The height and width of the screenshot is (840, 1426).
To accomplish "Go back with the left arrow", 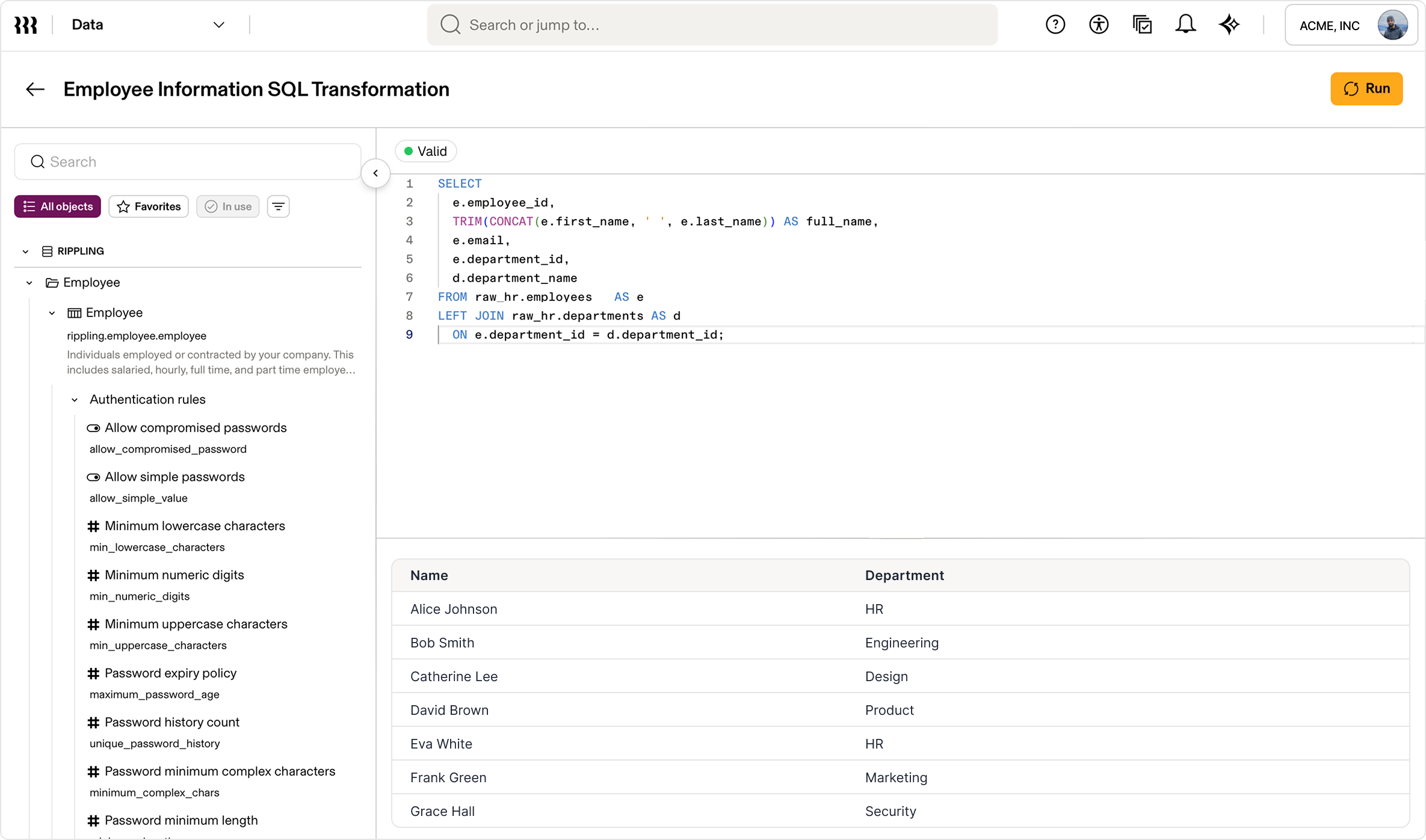I will [35, 90].
